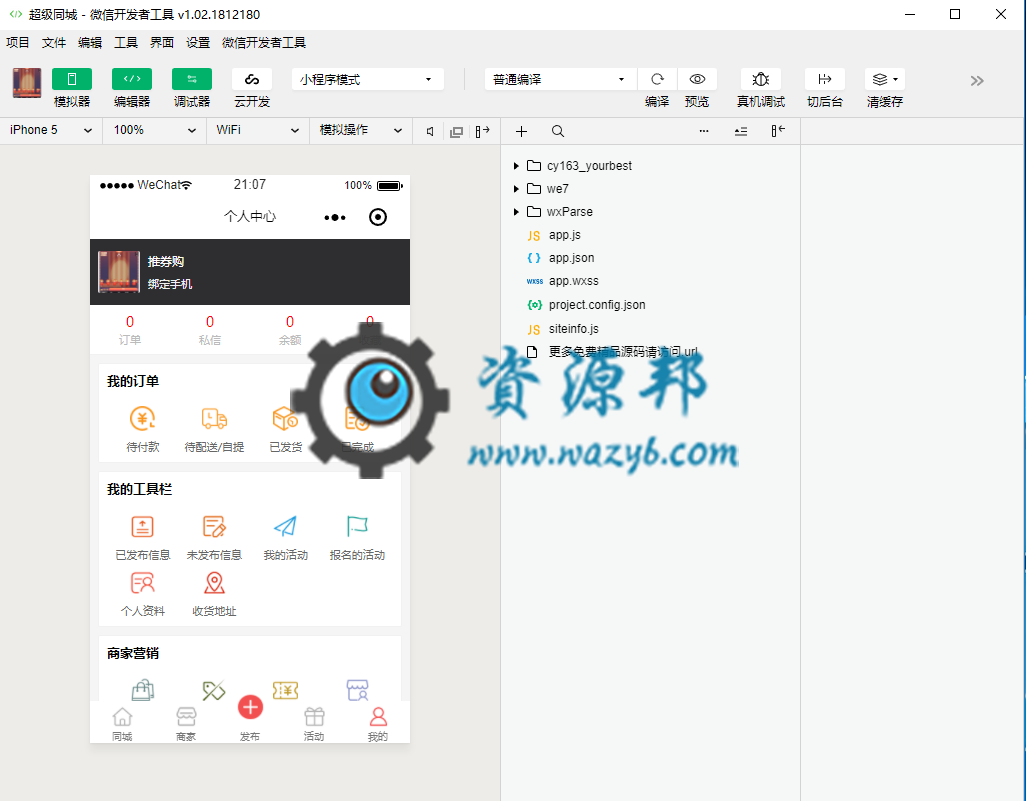Open the 项目 menu
1026x801 pixels.
pos(18,43)
